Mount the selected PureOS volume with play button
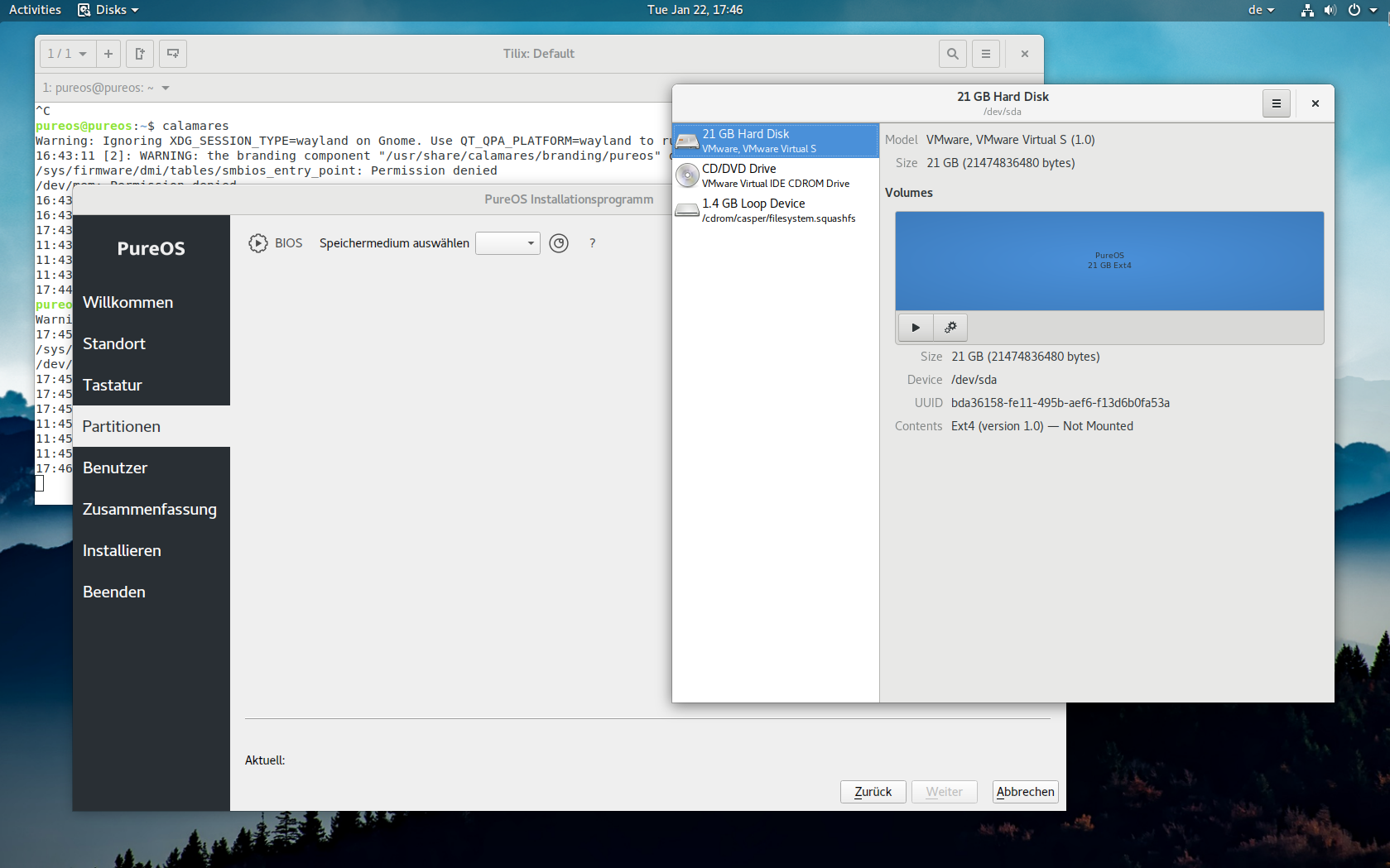Viewport: 1390px width, 868px height. (915, 328)
